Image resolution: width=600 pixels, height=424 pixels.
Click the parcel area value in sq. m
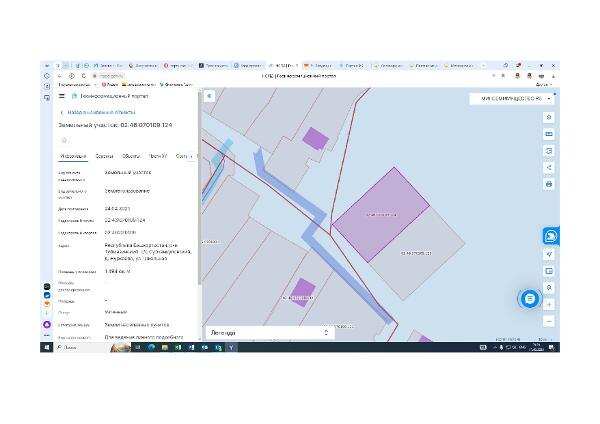click(x=117, y=271)
